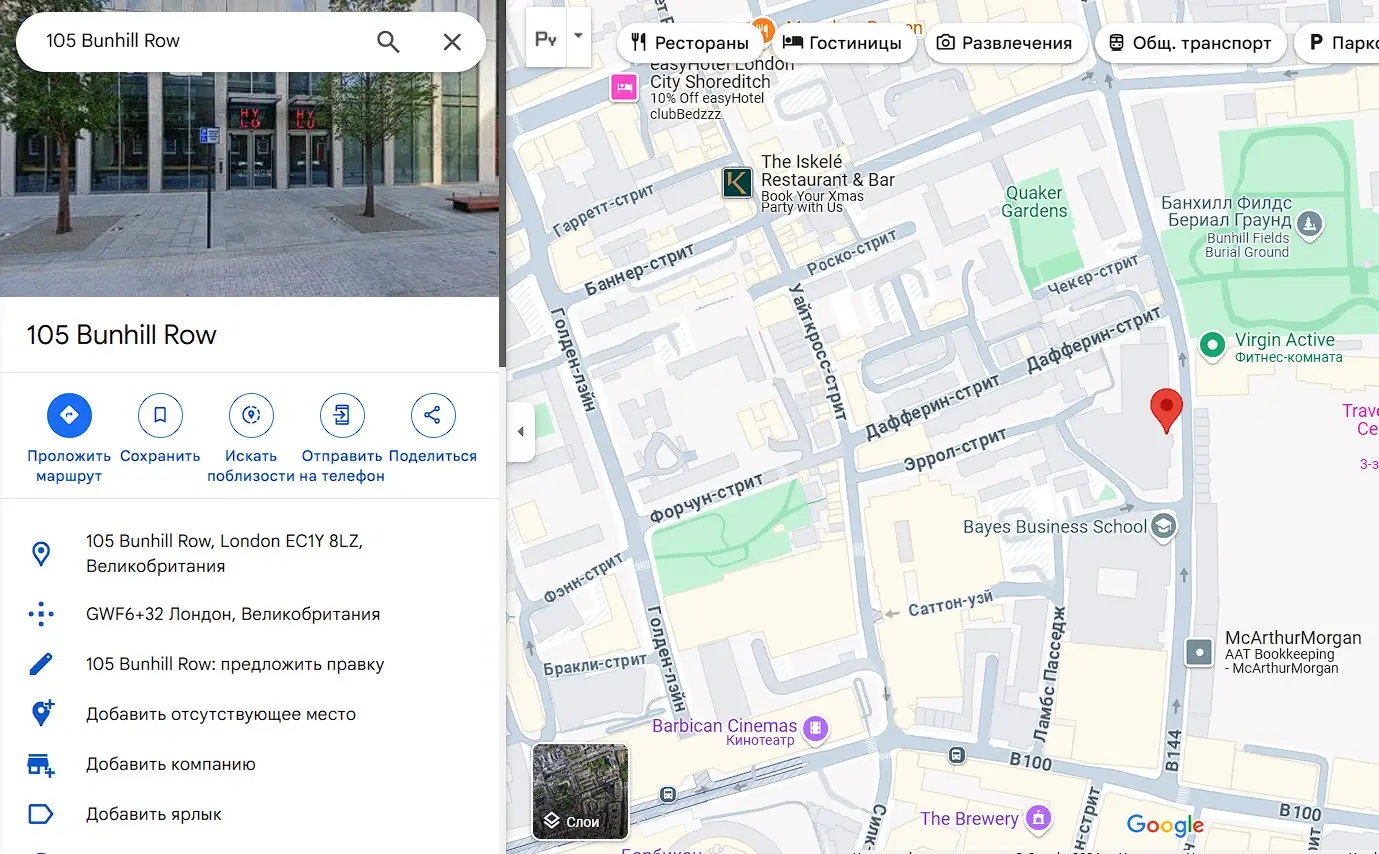Open the Парковки category
This screenshot has width=1379, height=854.
(1349, 42)
